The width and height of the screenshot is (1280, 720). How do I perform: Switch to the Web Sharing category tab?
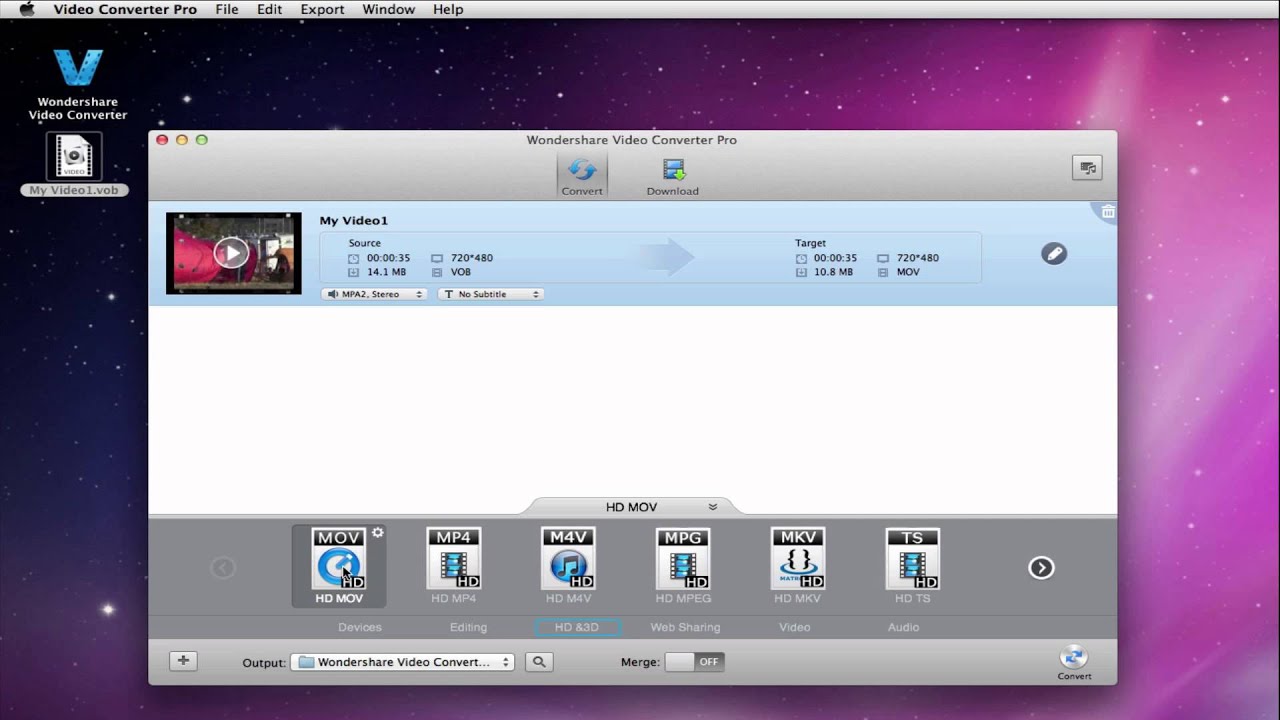point(685,627)
